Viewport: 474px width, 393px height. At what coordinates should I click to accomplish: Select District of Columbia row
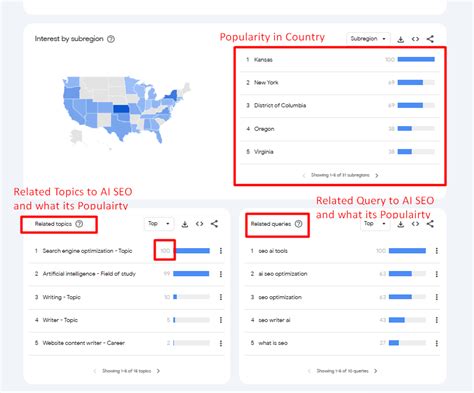[340, 106]
